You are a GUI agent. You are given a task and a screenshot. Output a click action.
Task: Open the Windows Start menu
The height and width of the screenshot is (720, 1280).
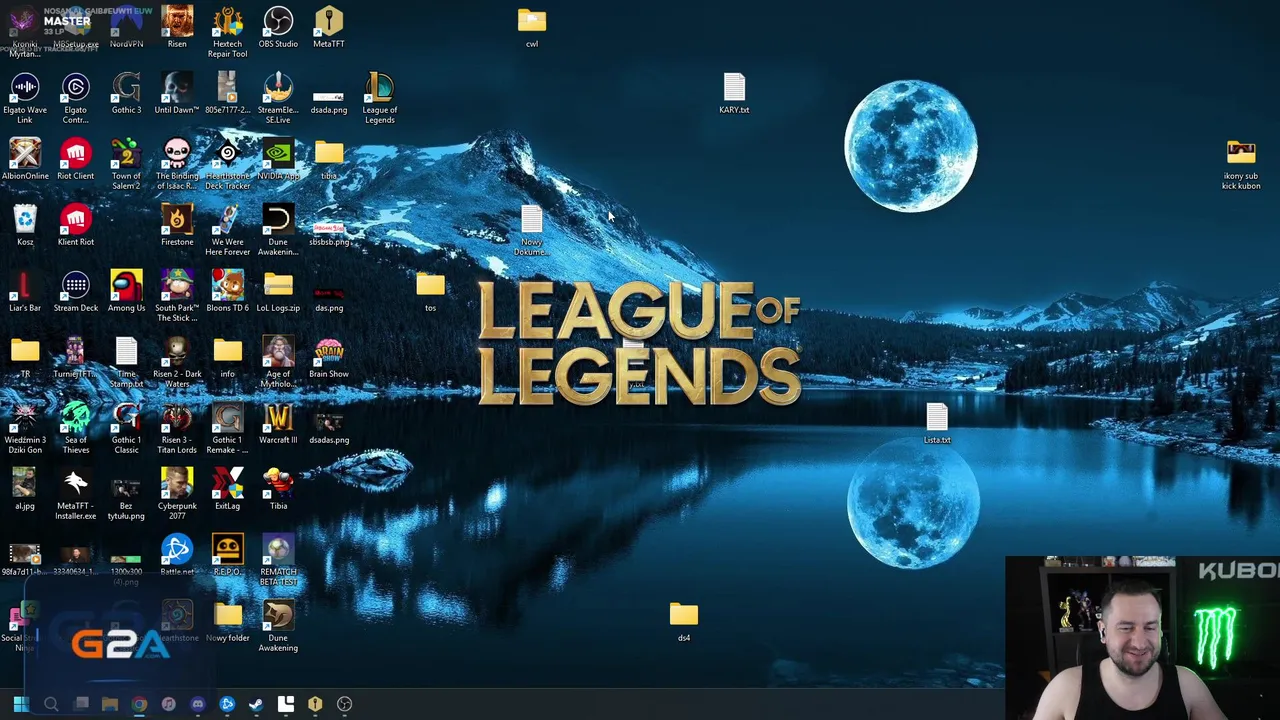pyautogui.click(x=21, y=704)
